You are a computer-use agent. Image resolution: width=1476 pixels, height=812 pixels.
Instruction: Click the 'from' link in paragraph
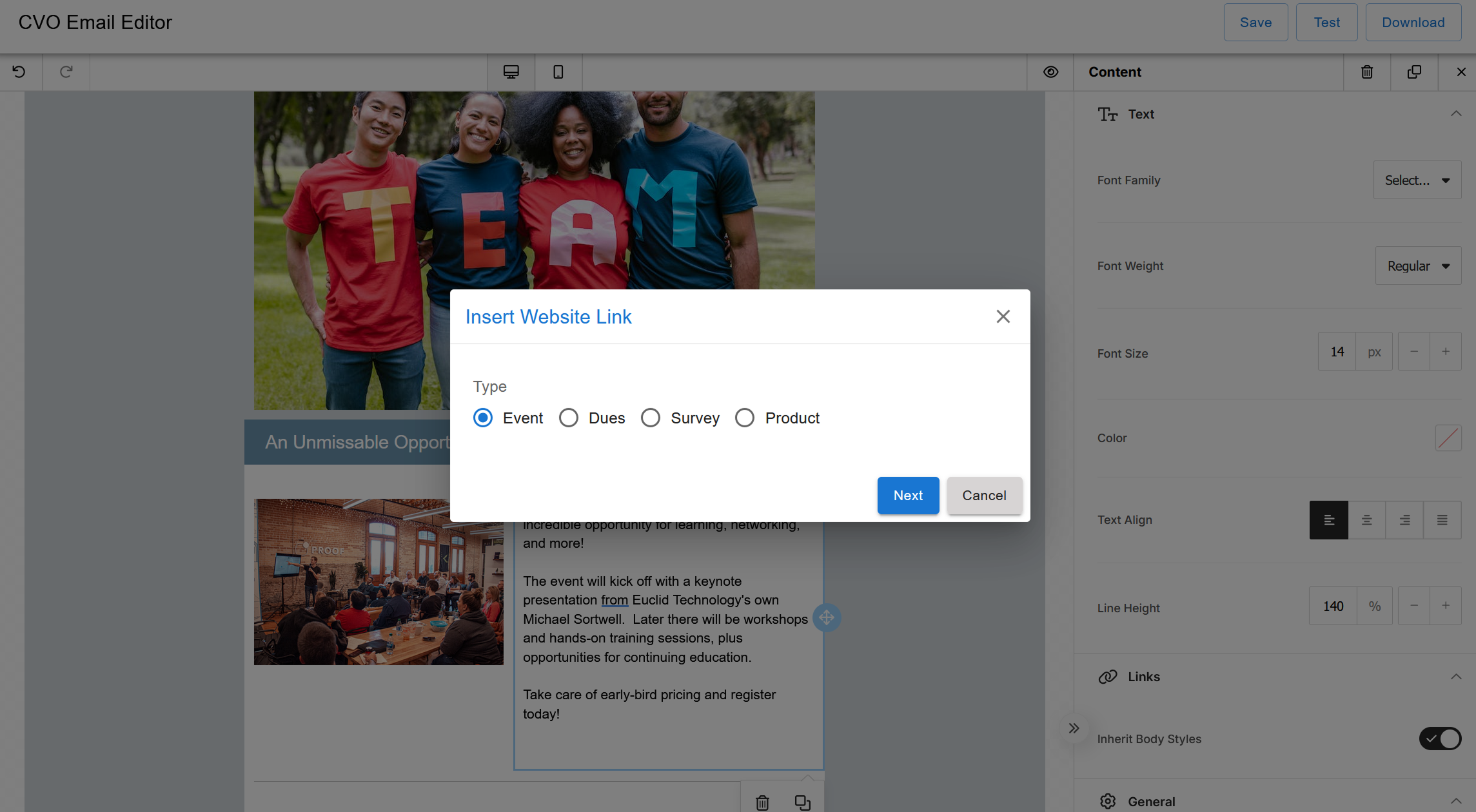click(x=614, y=600)
